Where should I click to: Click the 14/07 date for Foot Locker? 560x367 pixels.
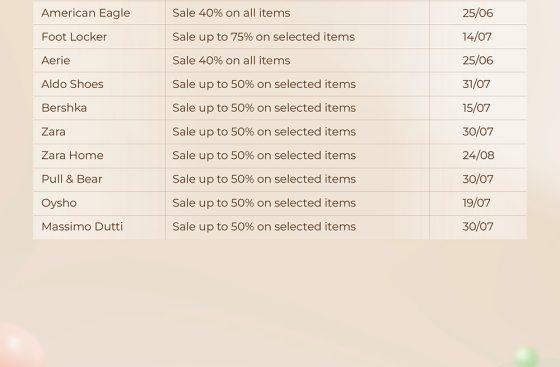pos(477,37)
